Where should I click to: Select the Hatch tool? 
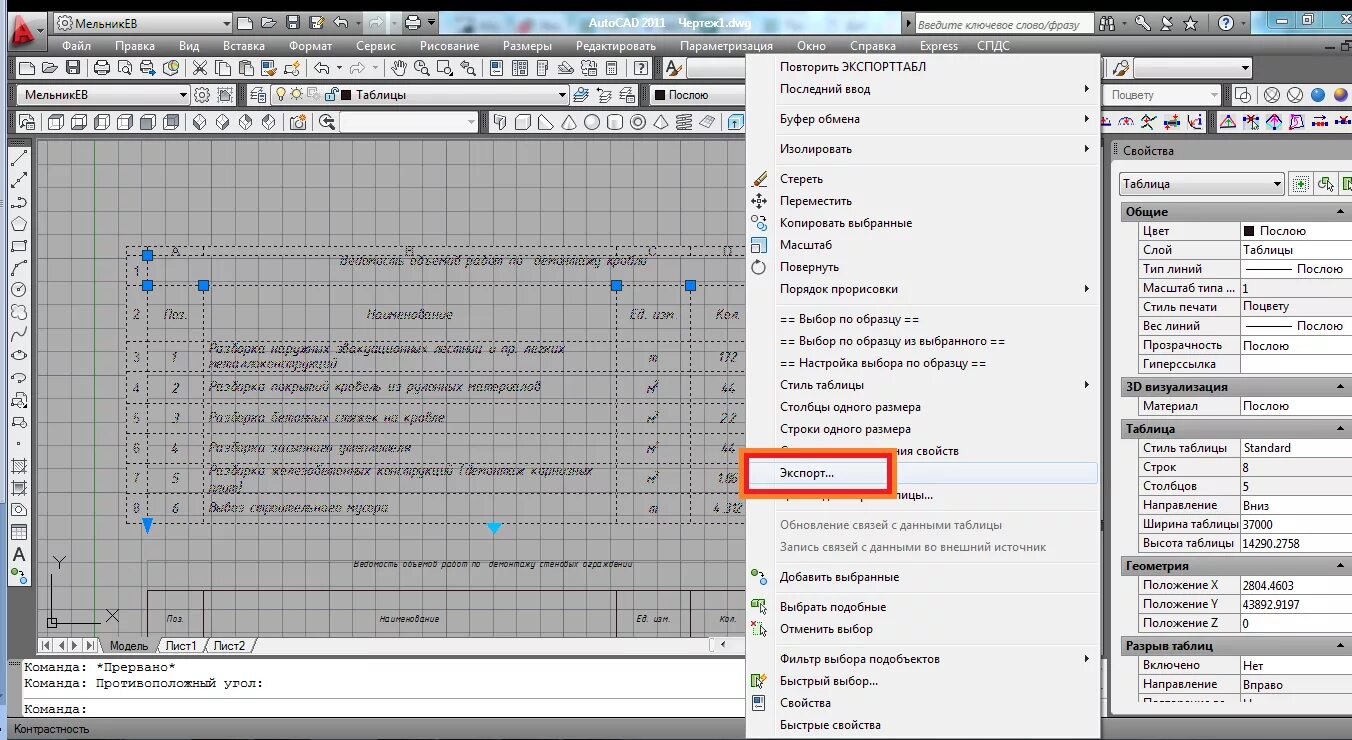(18, 466)
